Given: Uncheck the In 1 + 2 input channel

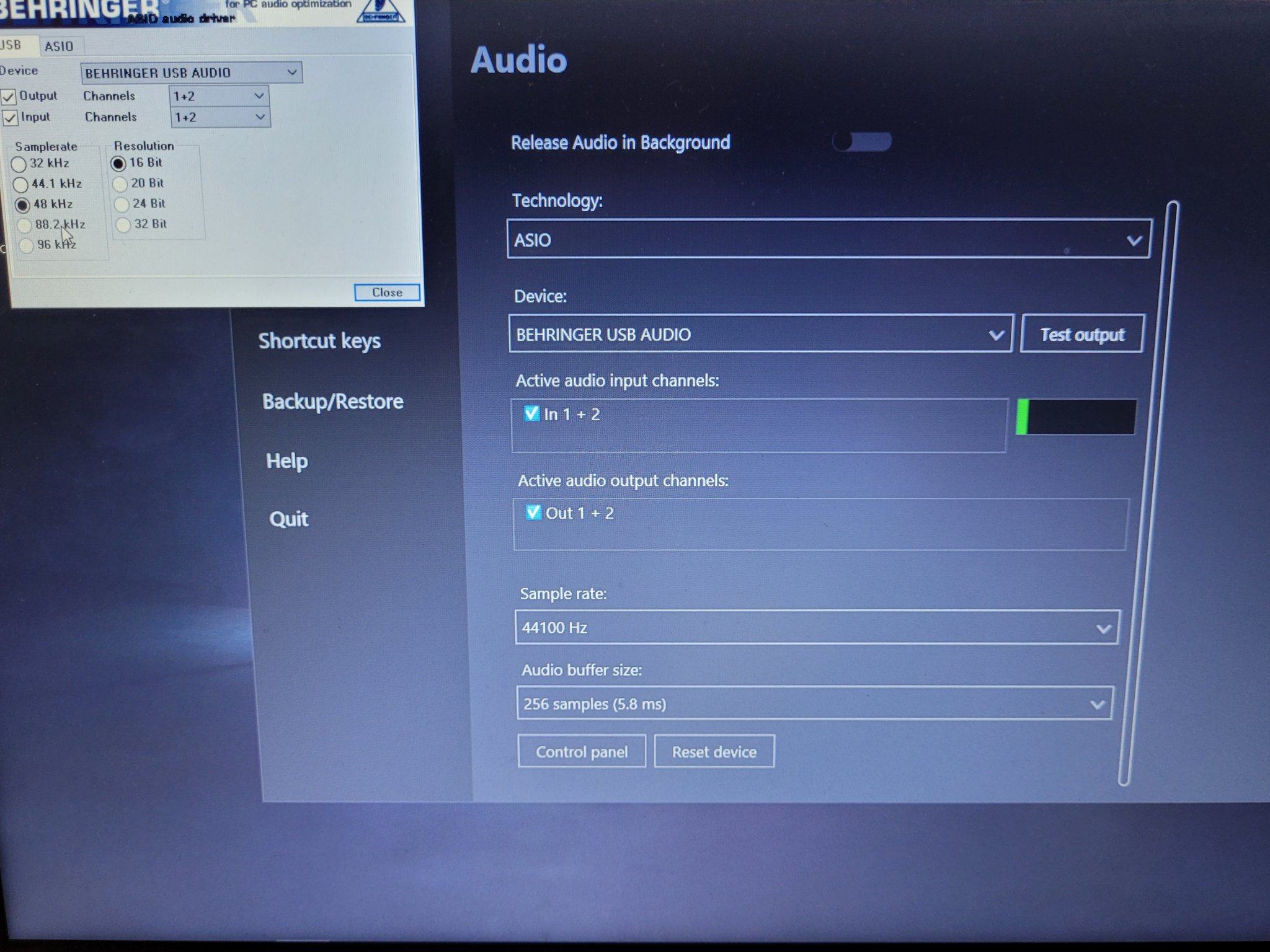Looking at the screenshot, I should pos(531,413).
